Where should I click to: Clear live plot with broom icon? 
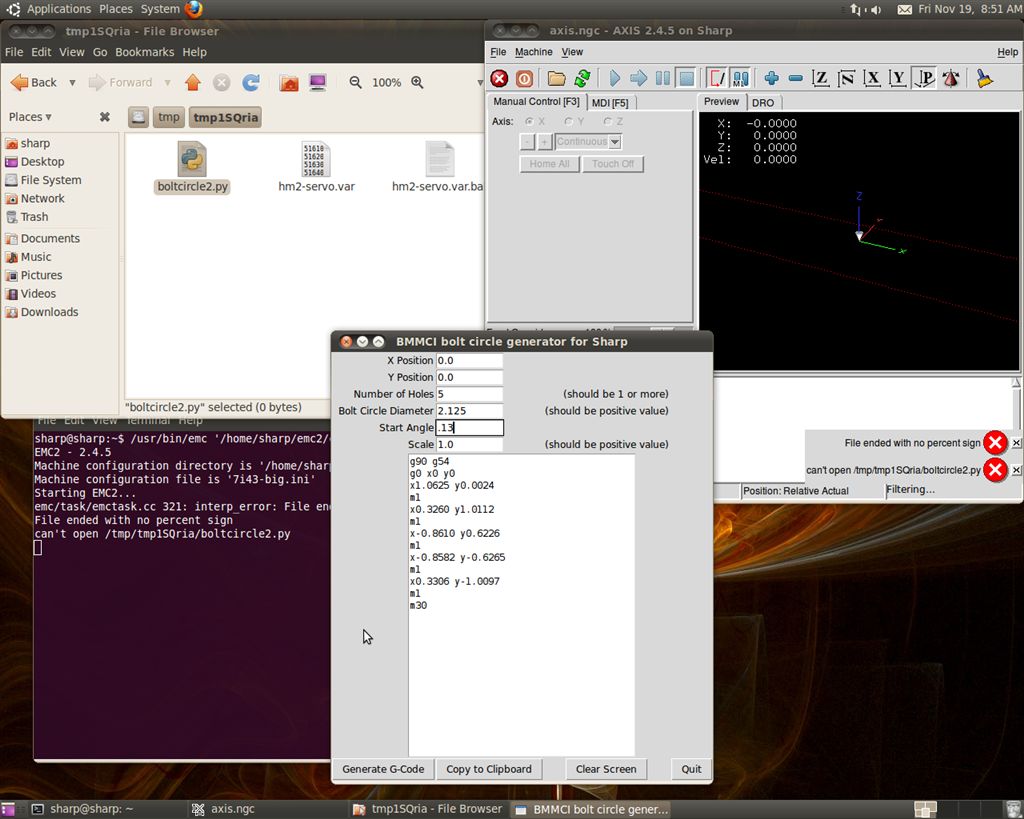tap(984, 78)
